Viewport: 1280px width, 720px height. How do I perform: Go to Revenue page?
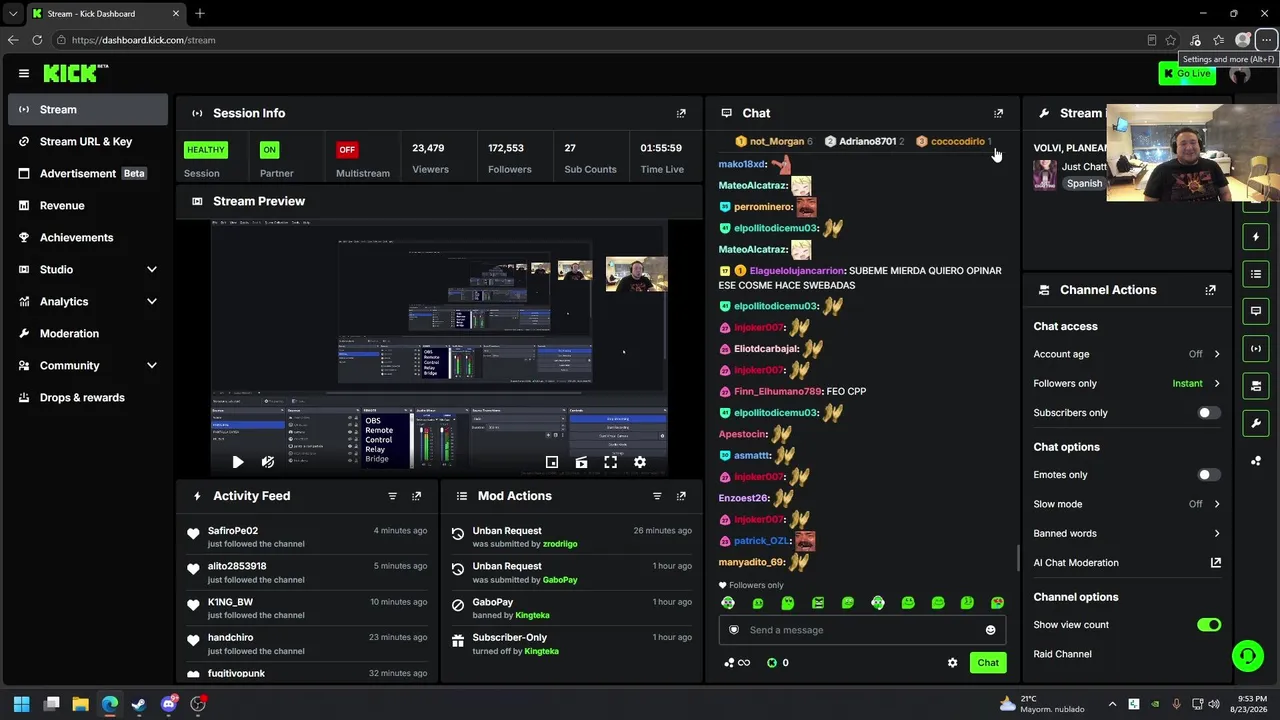tap(88, 205)
